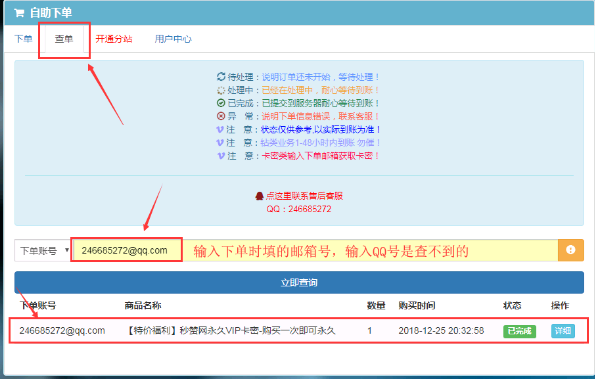The image size is (595, 380).
Task: Click the shopping cart icon in header
Action: coord(19,13)
